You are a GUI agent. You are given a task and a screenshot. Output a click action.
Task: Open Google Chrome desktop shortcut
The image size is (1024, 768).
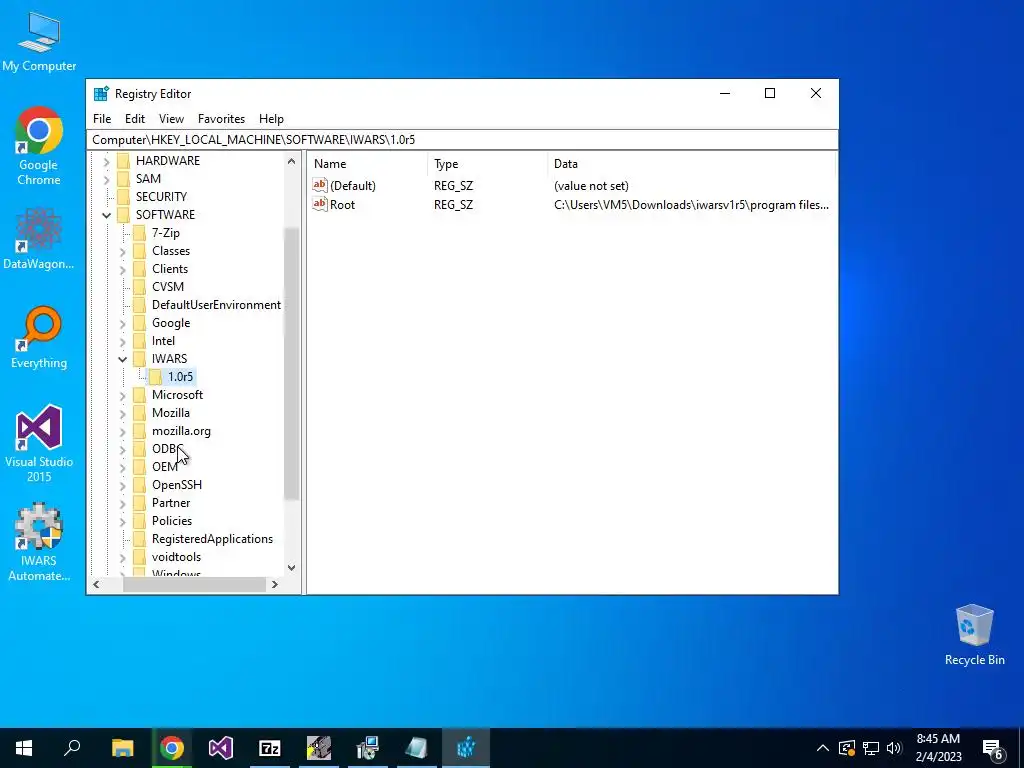point(39,146)
